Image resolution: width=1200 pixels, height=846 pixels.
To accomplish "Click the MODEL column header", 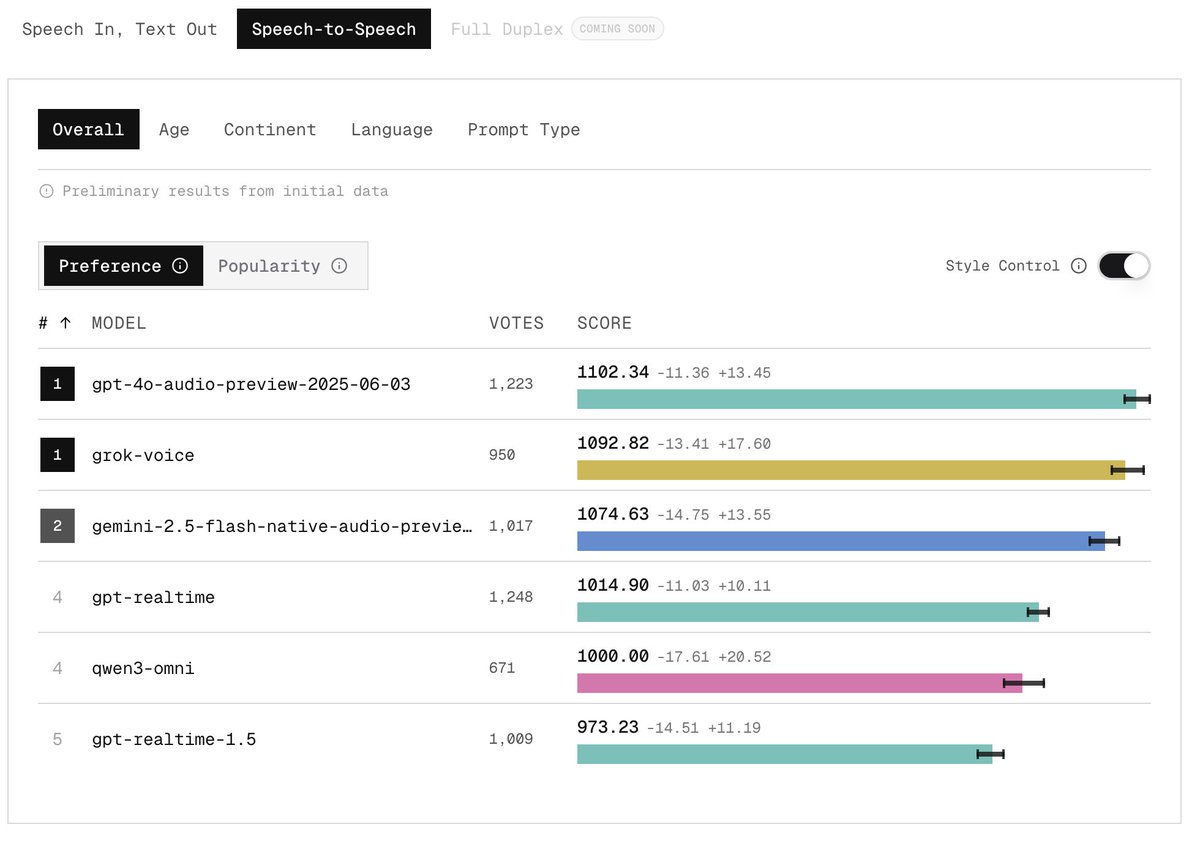I will [x=119, y=323].
